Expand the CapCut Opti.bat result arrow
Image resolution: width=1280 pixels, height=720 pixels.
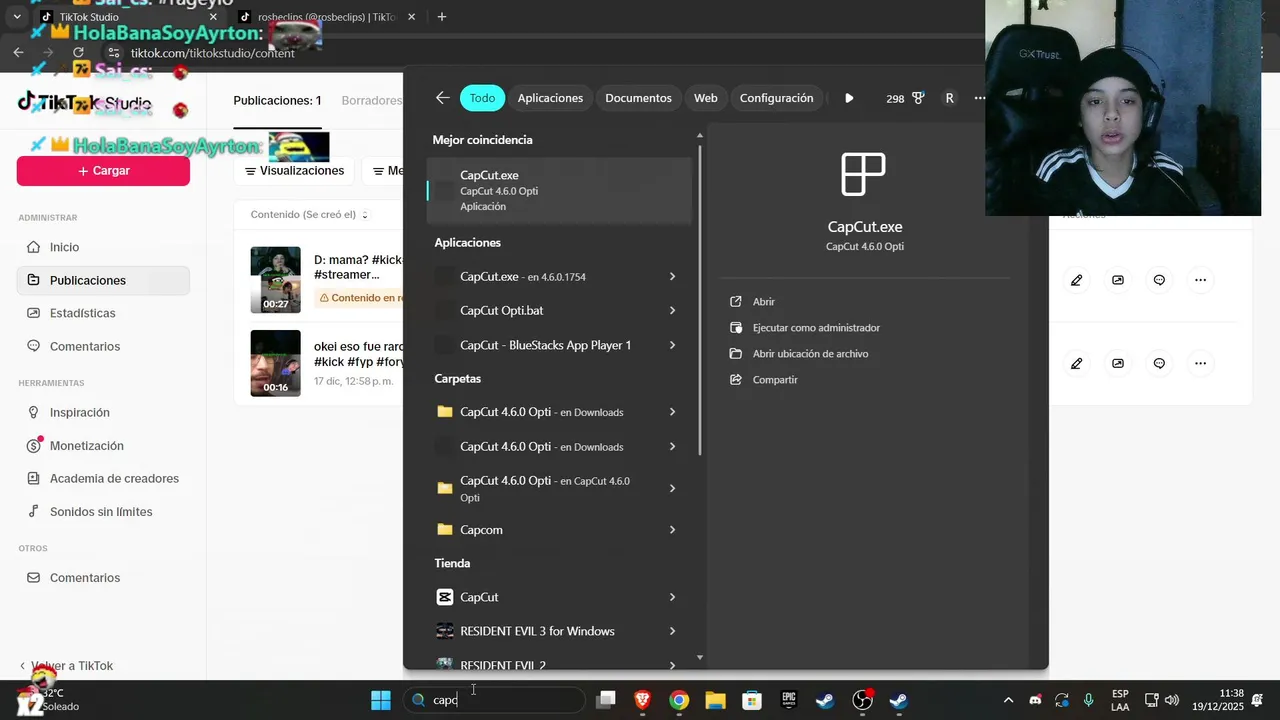(x=672, y=310)
